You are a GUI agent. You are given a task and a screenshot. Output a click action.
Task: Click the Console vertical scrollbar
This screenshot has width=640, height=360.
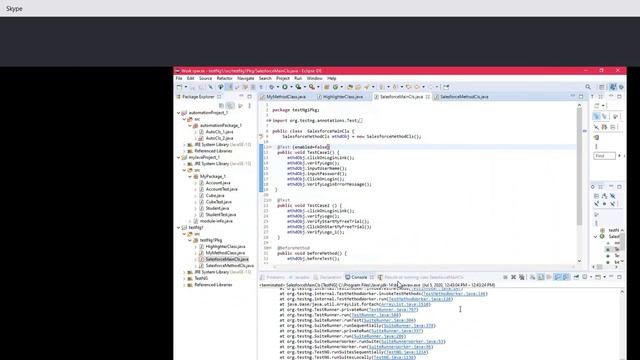[x=622, y=324]
